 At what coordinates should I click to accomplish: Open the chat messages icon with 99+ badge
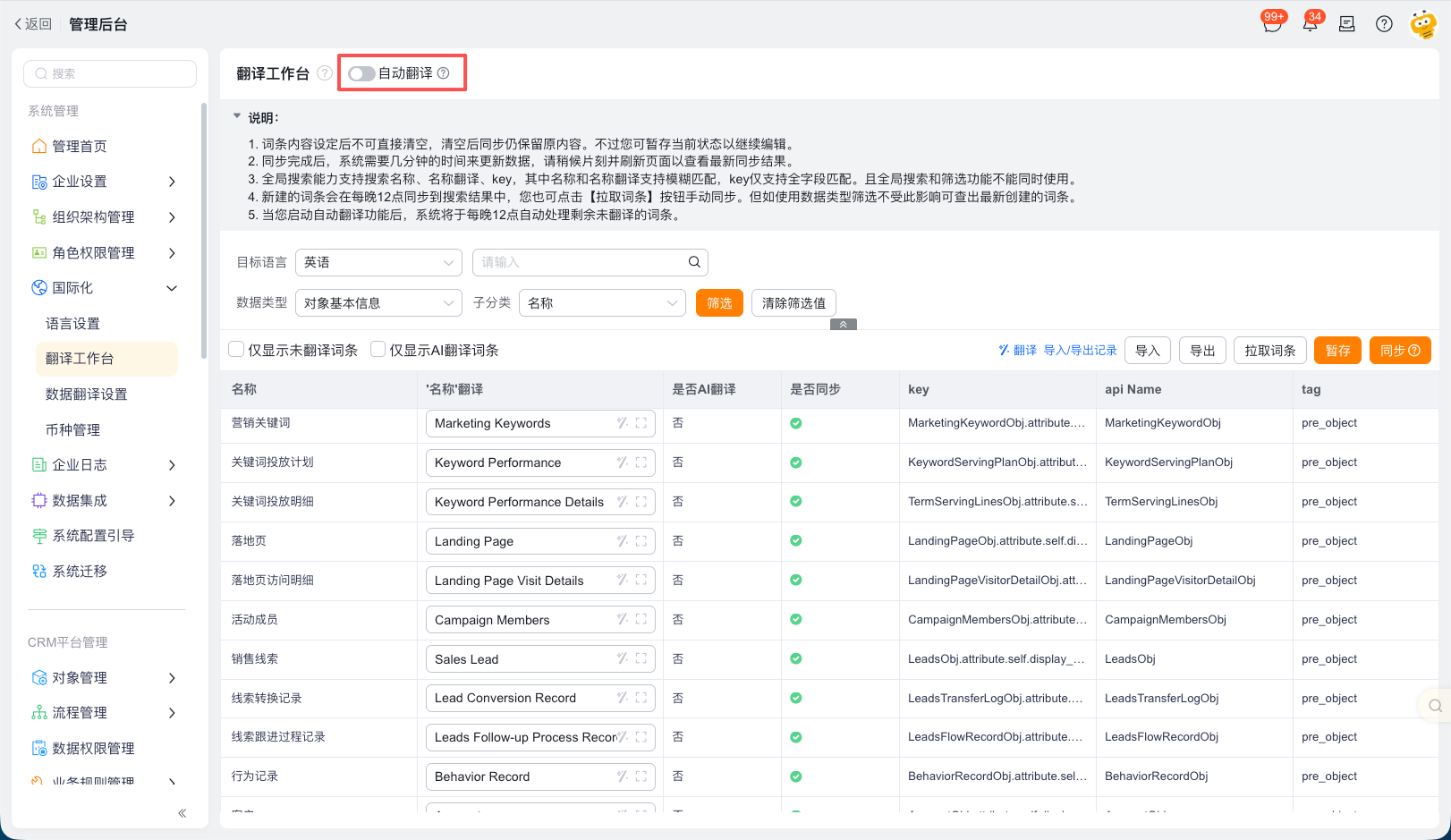coord(1272,24)
